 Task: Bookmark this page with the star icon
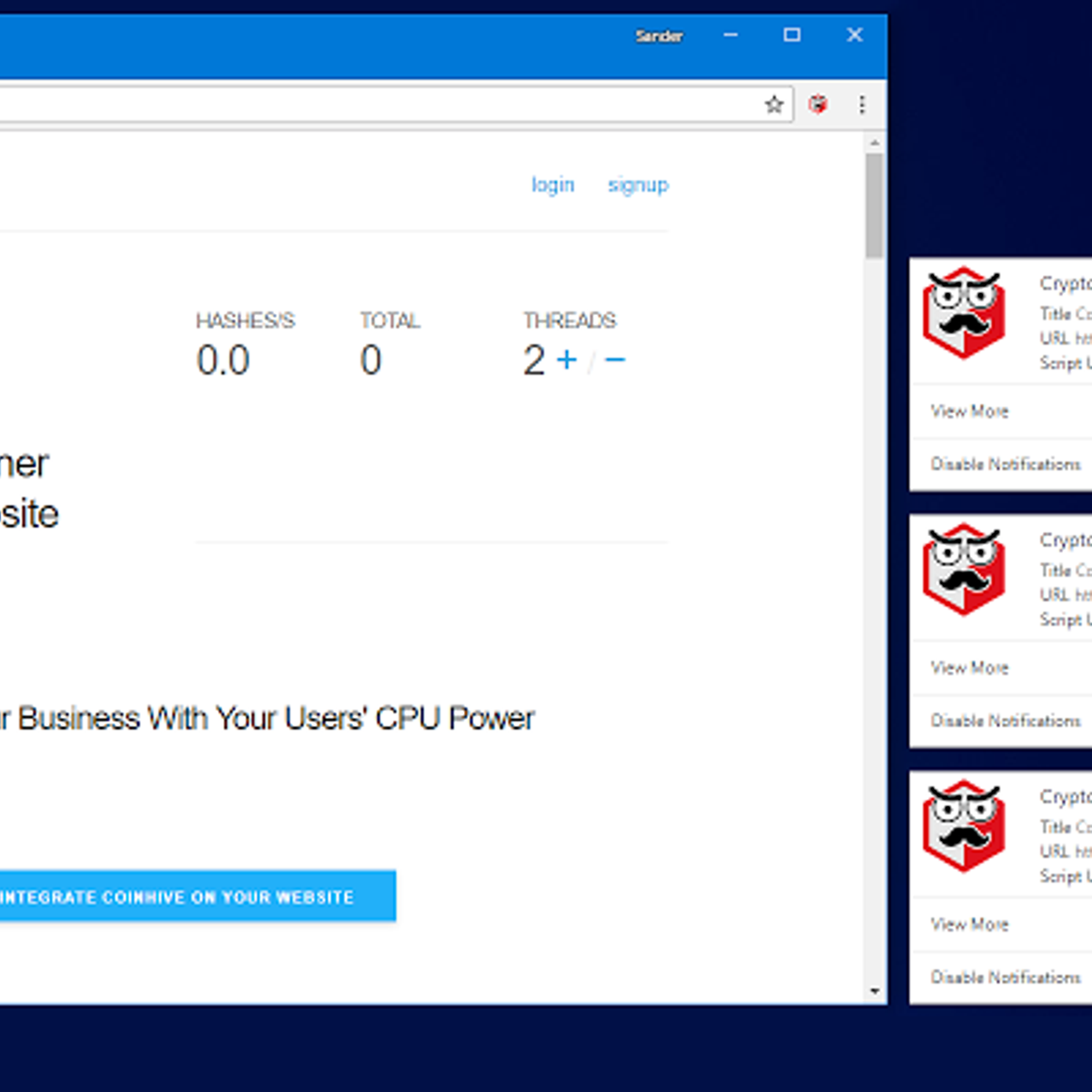[773, 105]
